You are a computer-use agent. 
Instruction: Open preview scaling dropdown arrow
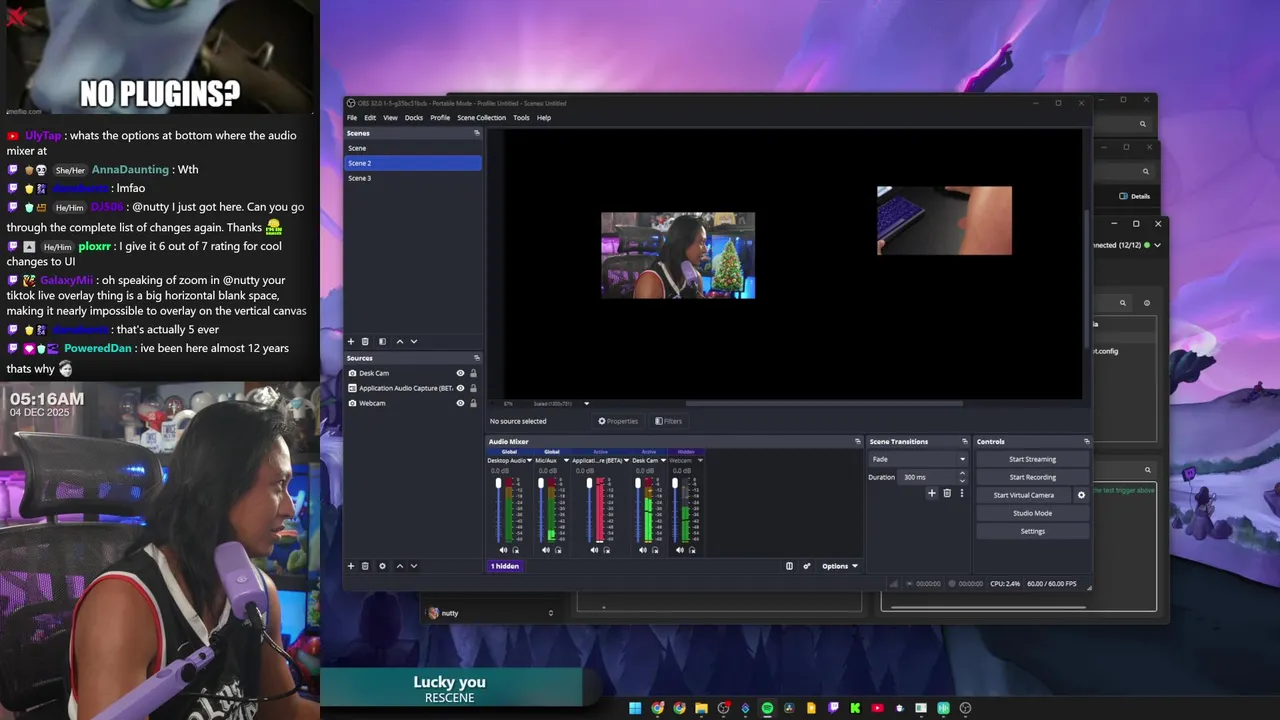tap(586, 404)
